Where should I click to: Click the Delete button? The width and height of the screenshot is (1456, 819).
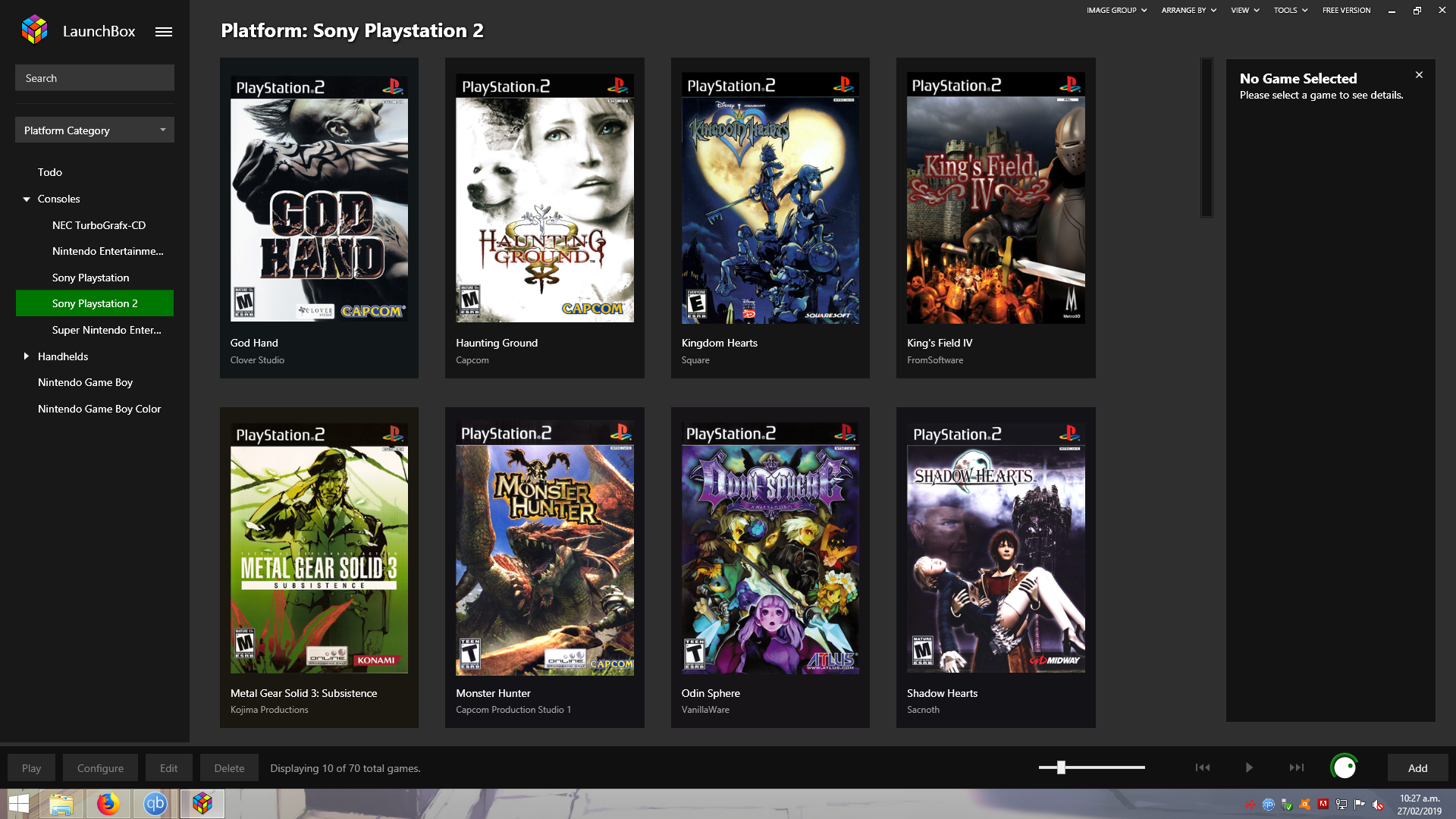tap(229, 768)
